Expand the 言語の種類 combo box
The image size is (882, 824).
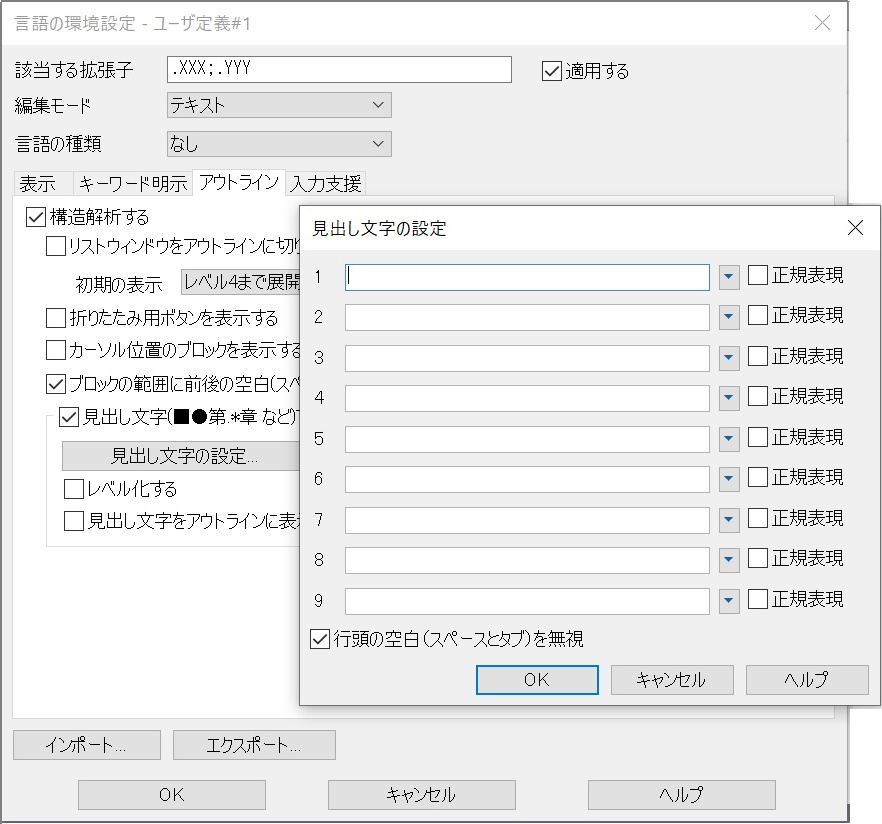coord(377,144)
